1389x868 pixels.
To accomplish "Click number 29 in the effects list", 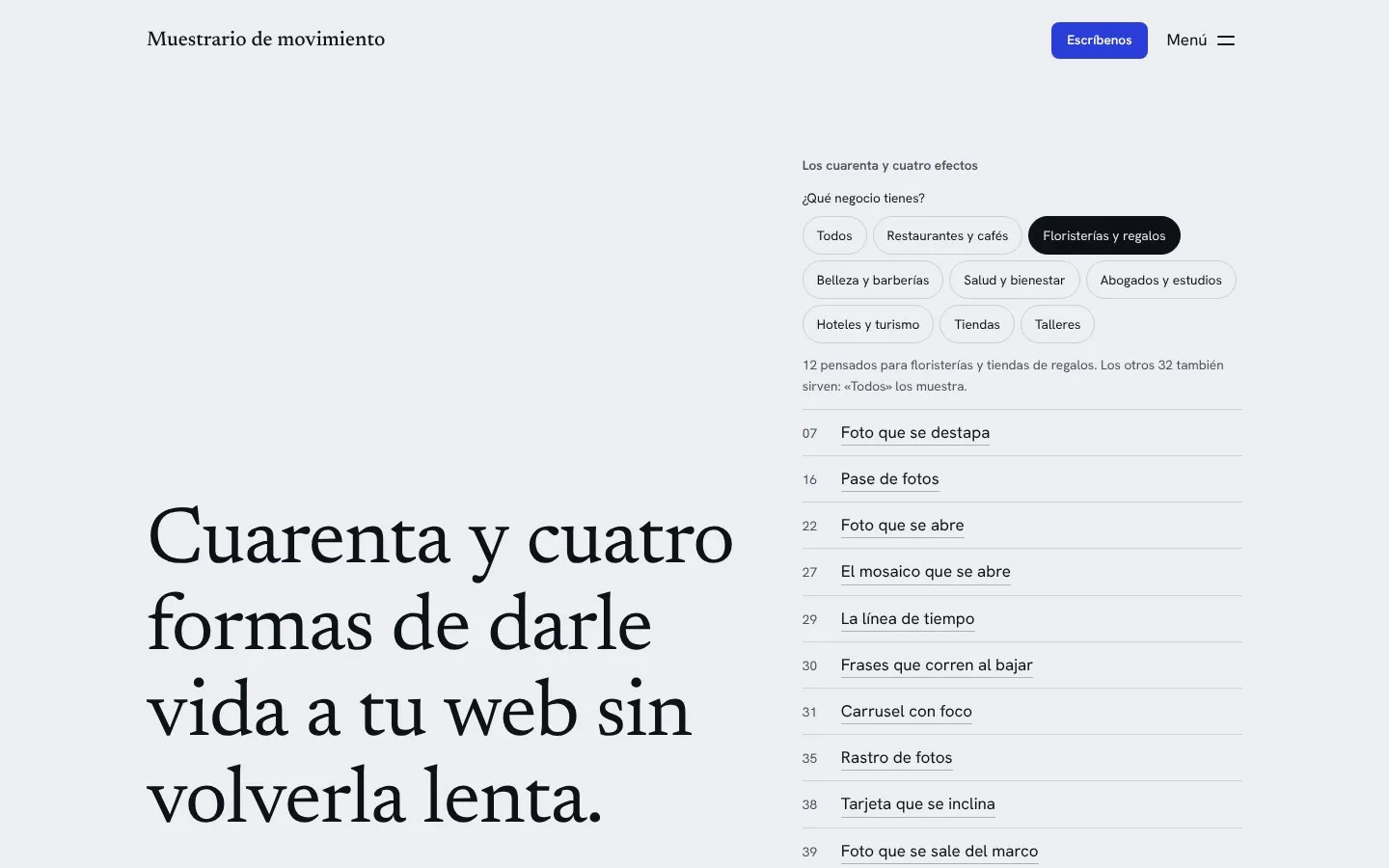I will pos(809,620).
